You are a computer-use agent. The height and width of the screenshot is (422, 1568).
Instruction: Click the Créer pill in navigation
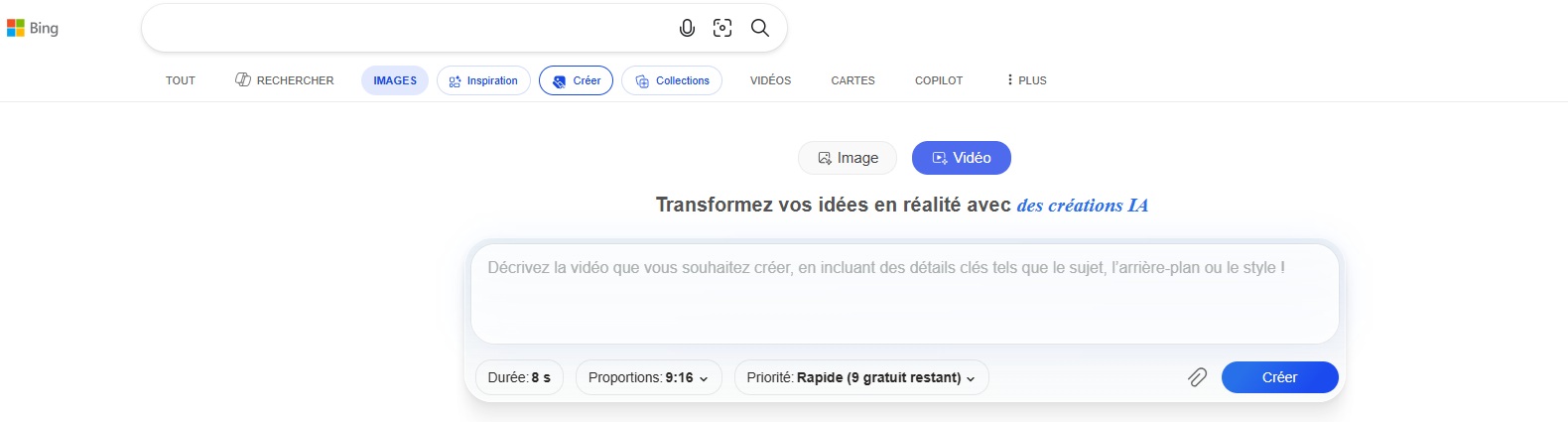(576, 80)
